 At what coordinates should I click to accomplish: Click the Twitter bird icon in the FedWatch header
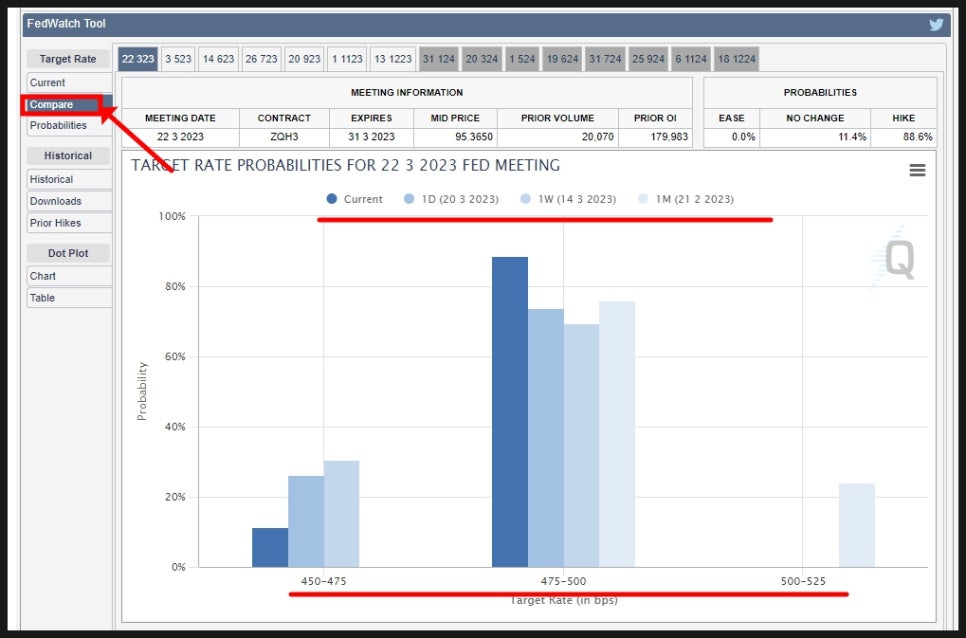point(936,25)
